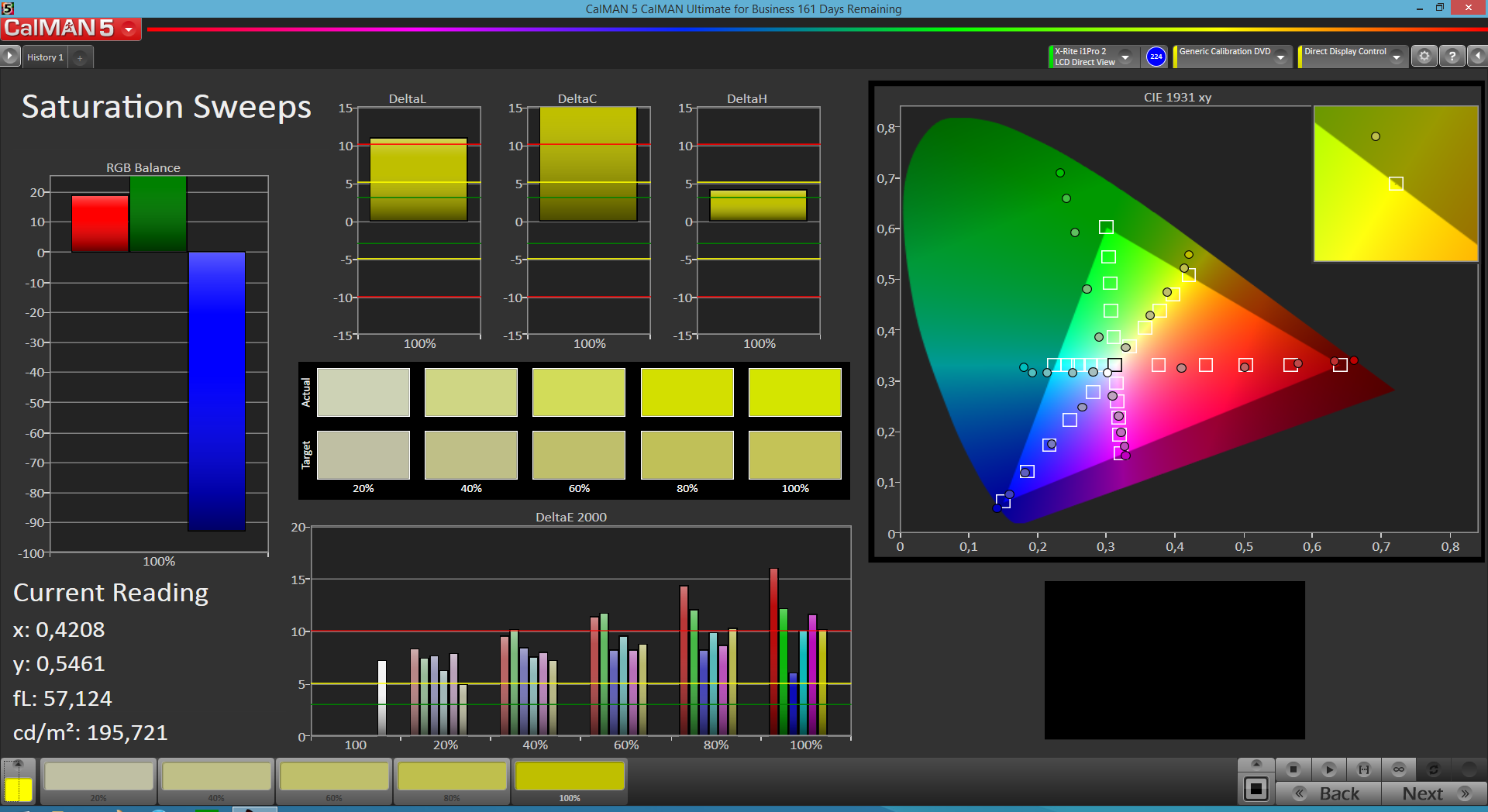This screenshot has height=812, width=1488.
Task: Click the play arrow beside History 1 tab
Action: [9, 57]
